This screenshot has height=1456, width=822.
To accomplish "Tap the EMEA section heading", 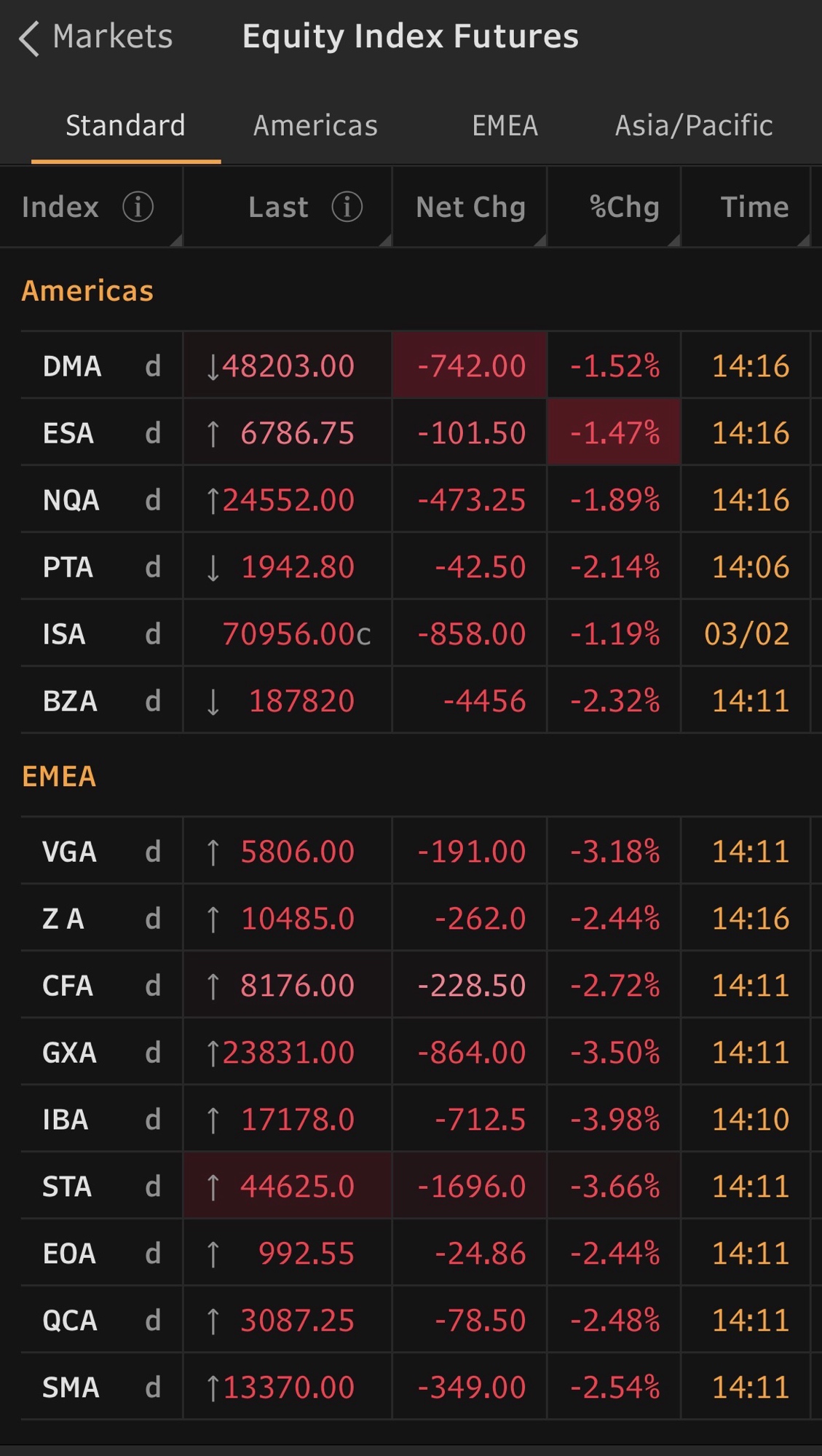I will [59, 777].
